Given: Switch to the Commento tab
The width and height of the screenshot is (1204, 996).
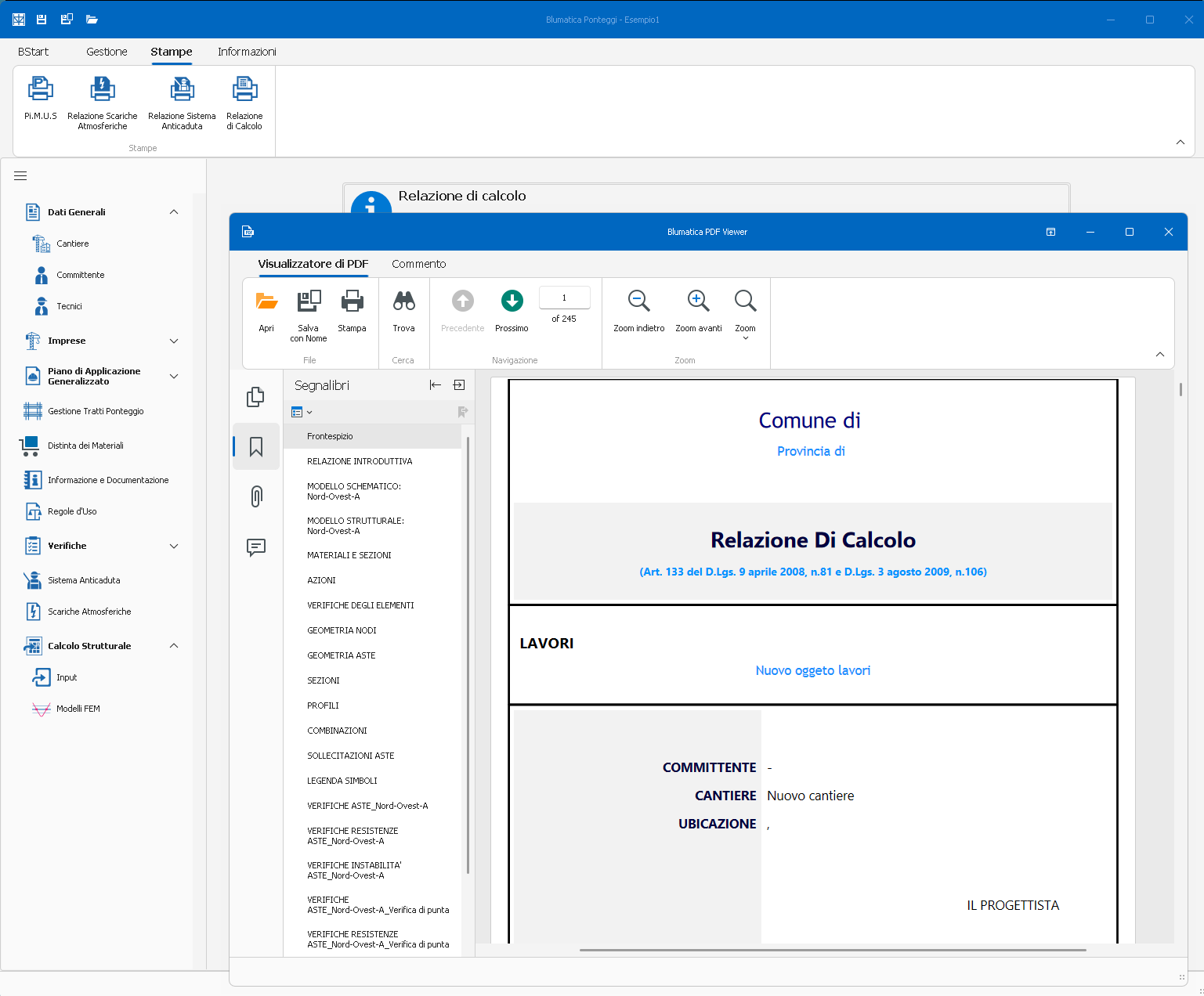Looking at the screenshot, I should 418,264.
